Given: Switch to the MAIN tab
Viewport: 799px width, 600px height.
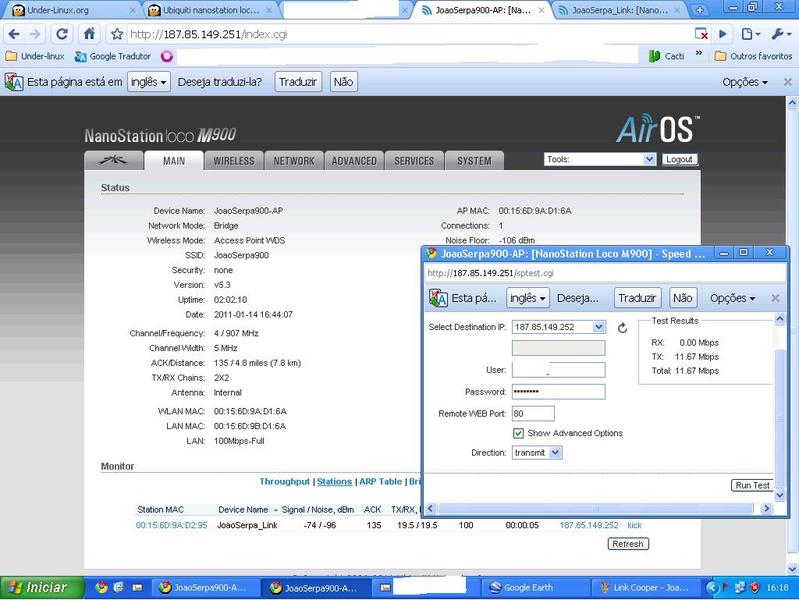Looking at the screenshot, I should coord(174,161).
